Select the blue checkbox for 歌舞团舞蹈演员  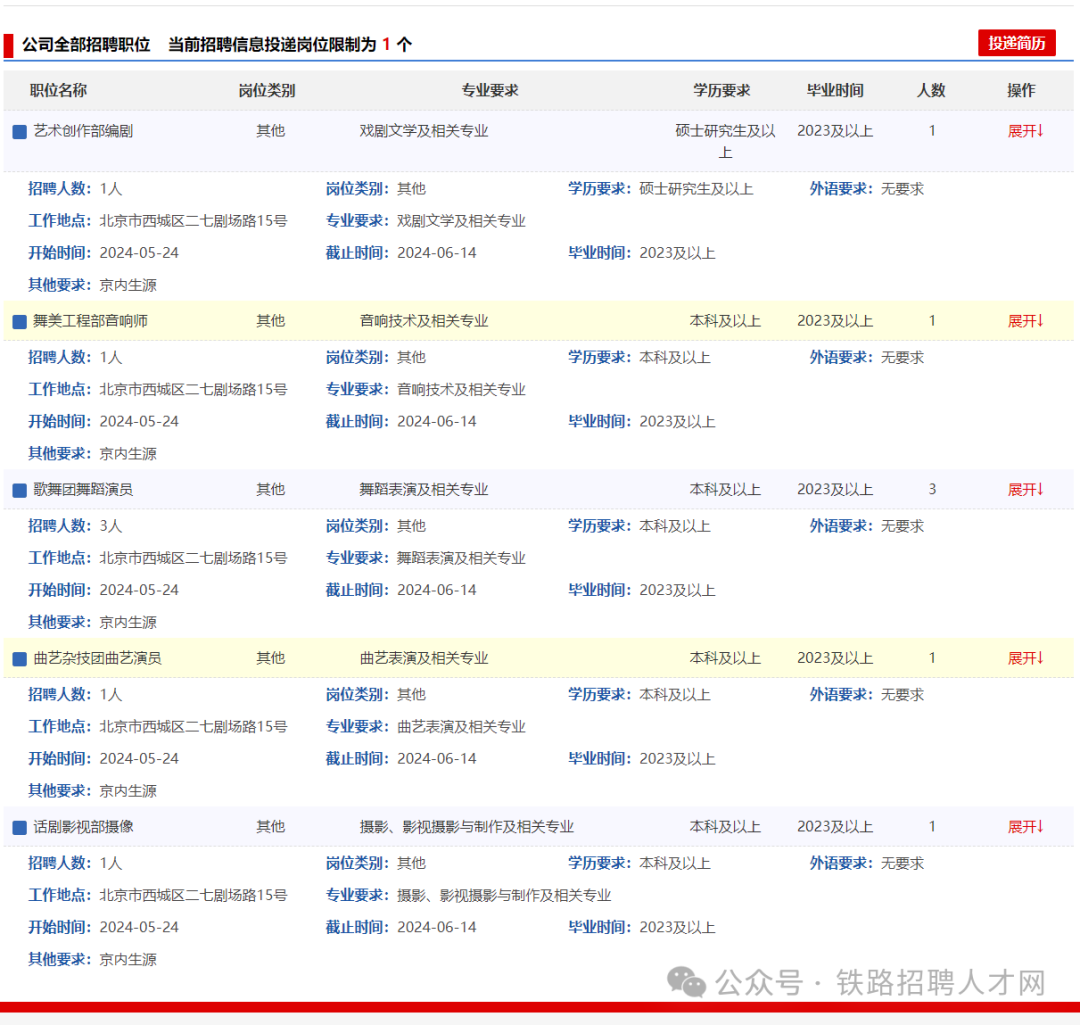20,490
